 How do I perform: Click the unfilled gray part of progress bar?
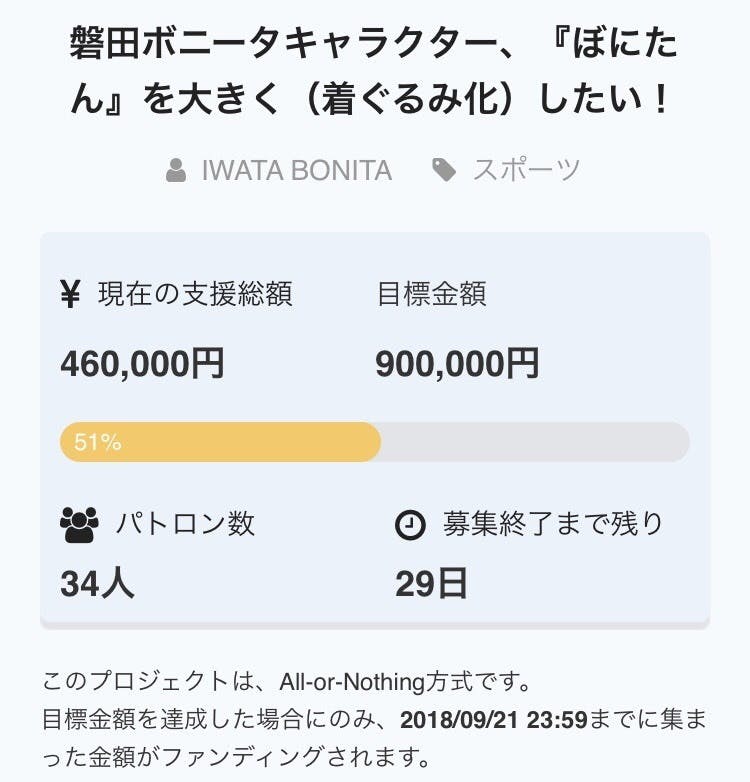[x=535, y=442]
